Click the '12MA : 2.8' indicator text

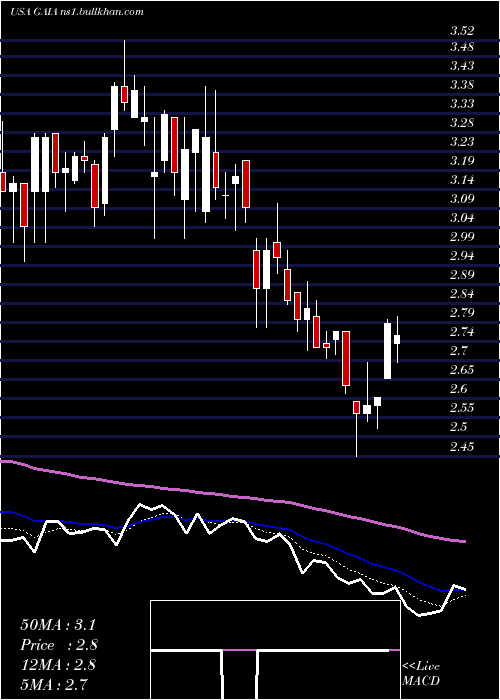click(x=58, y=664)
